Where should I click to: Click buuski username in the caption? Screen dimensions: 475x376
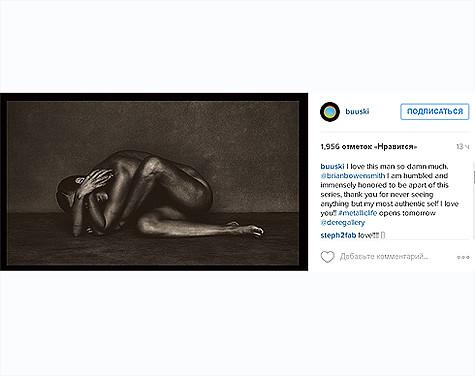pyautogui.click(x=332, y=166)
